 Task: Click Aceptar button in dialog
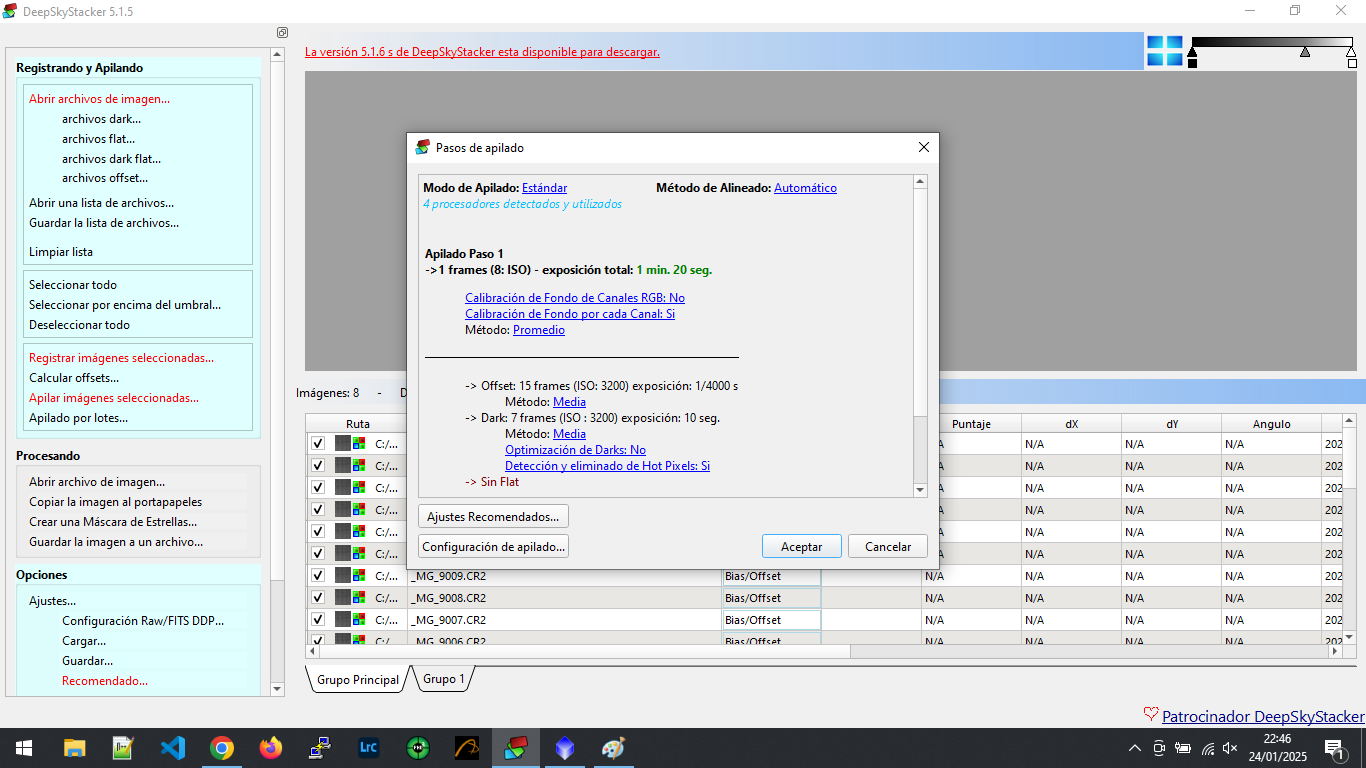point(801,547)
